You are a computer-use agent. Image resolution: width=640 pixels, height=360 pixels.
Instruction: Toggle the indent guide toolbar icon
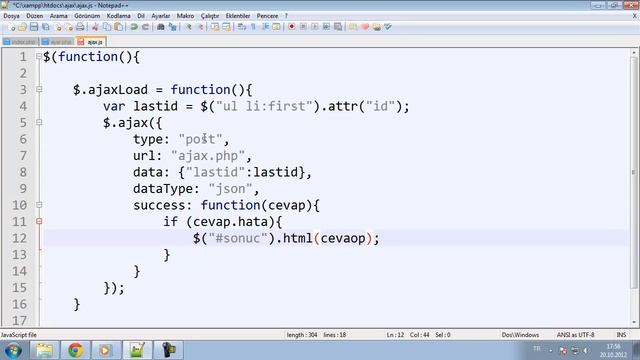265,27
